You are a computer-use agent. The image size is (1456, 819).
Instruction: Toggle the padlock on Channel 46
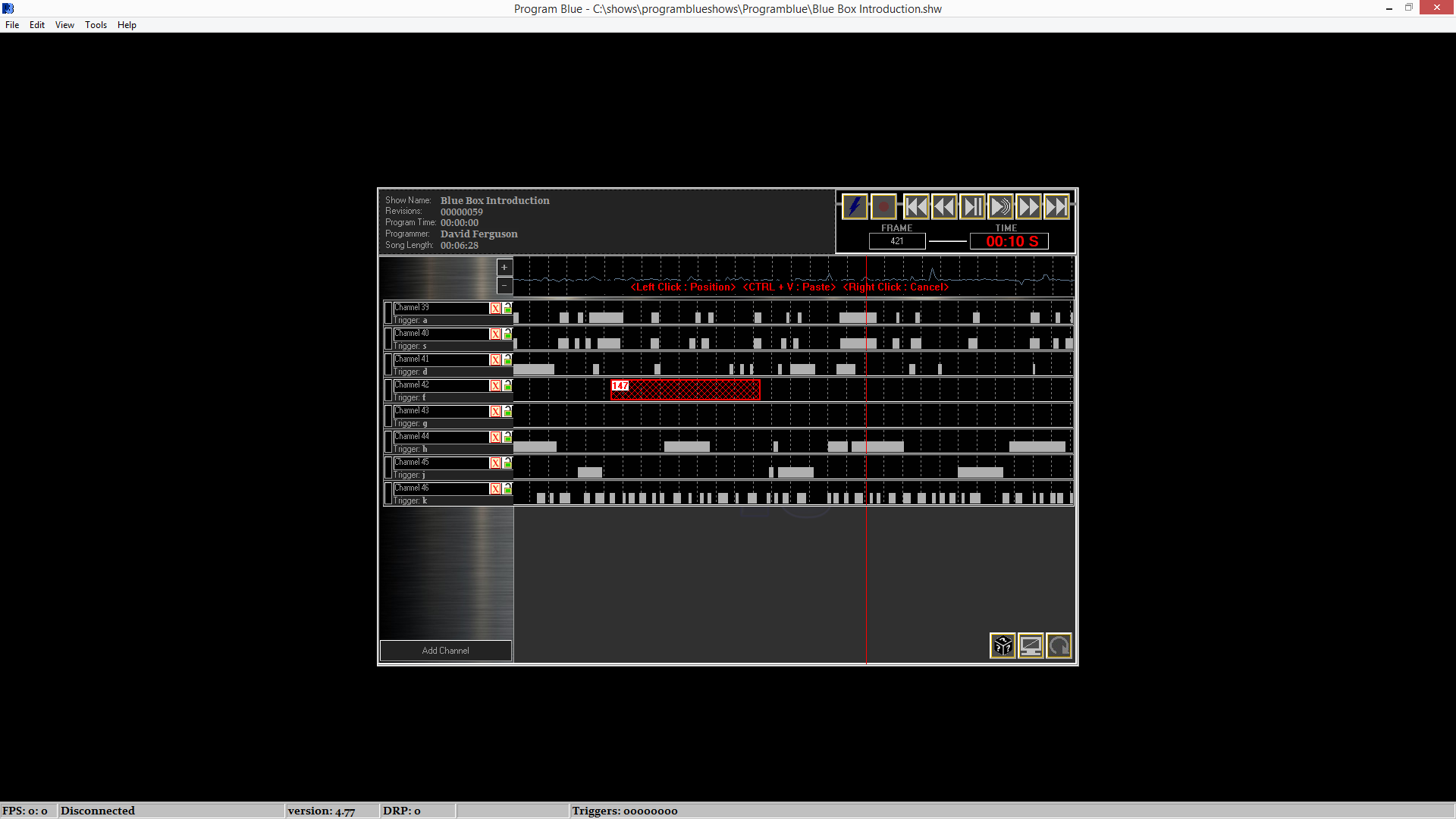point(506,488)
